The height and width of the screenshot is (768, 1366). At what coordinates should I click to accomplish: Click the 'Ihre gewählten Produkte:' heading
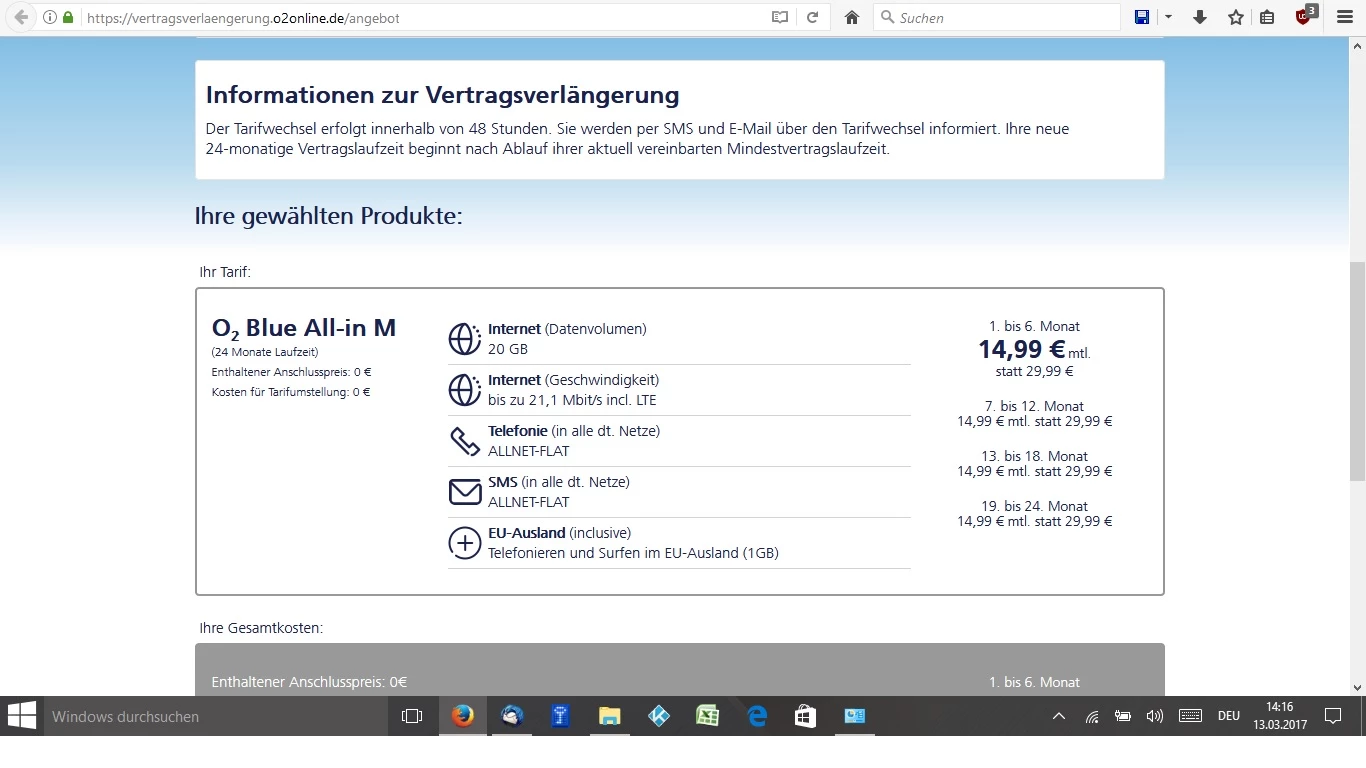coord(329,216)
